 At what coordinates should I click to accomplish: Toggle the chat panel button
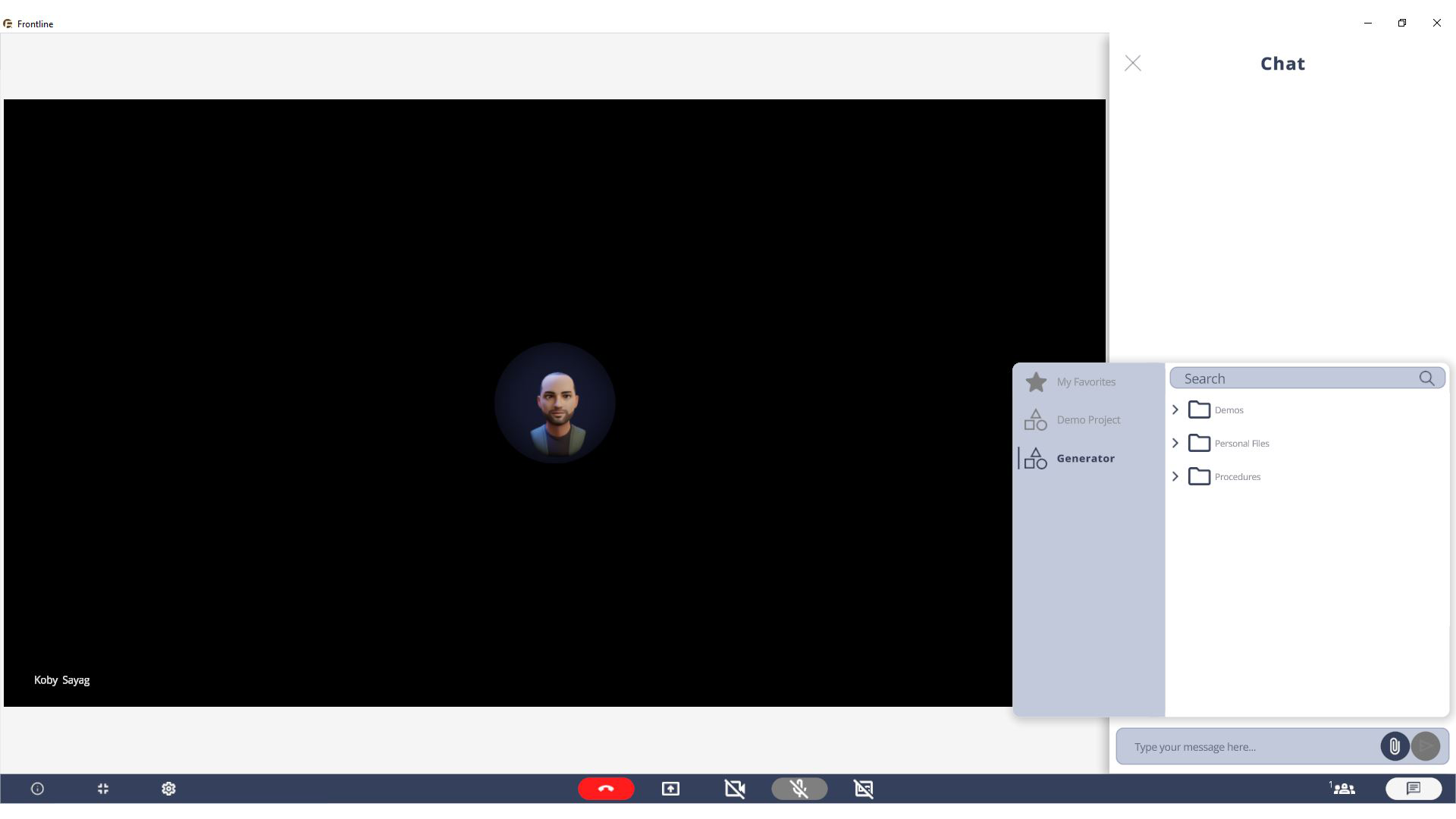point(1414,789)
